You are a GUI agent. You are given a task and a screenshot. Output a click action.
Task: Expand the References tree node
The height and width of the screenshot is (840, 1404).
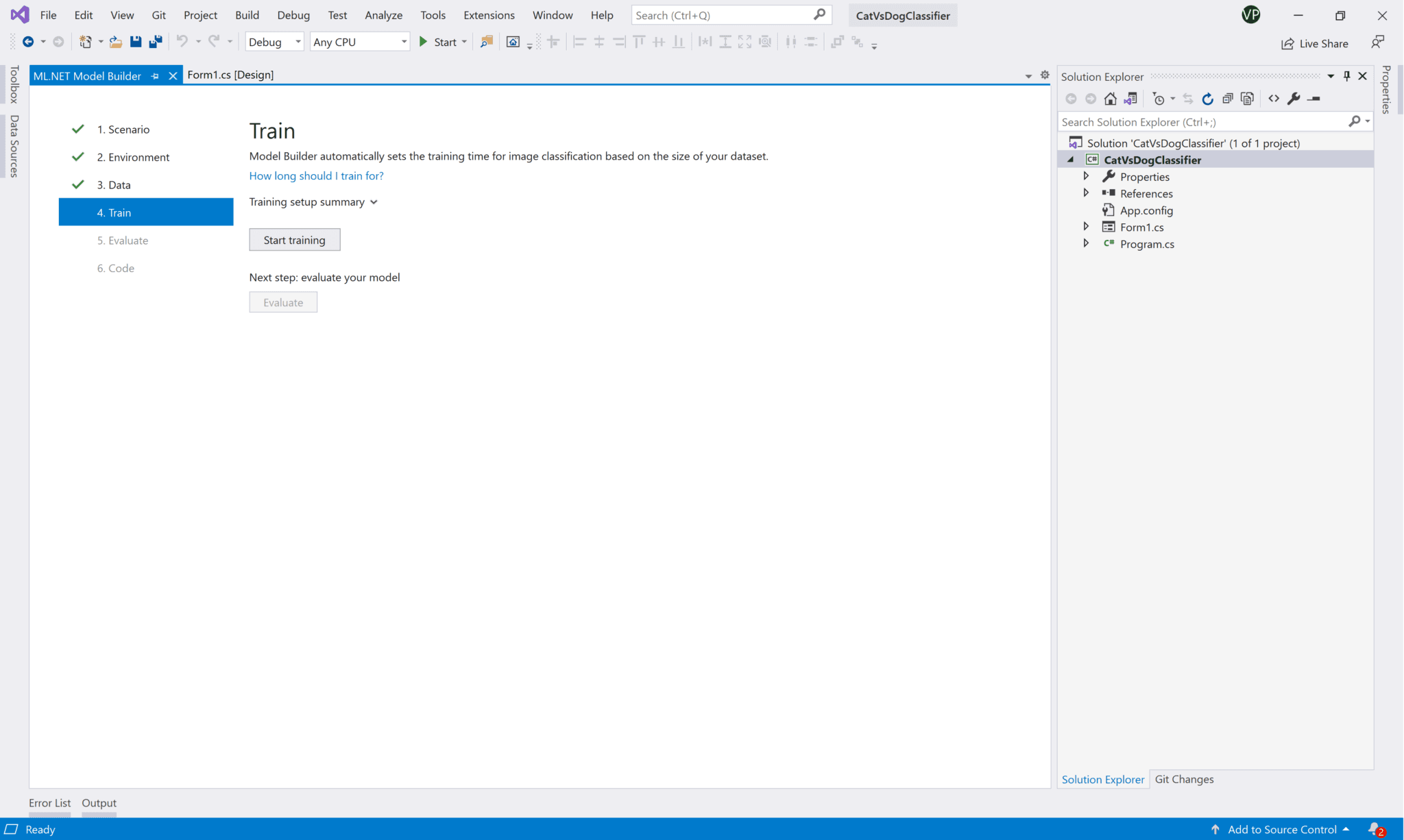1086,193
